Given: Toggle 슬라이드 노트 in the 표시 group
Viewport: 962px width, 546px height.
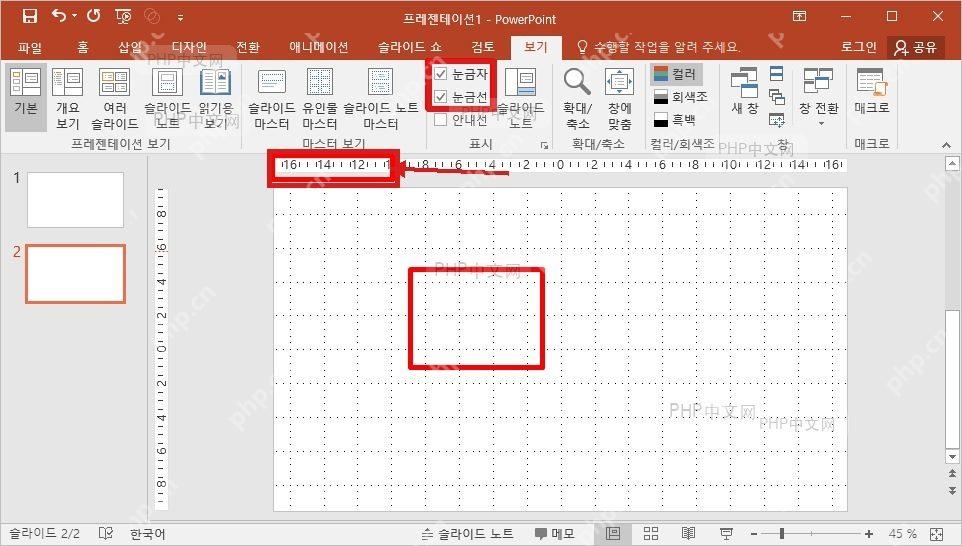Looking at the screenshot, I should [x=520, y=98].
